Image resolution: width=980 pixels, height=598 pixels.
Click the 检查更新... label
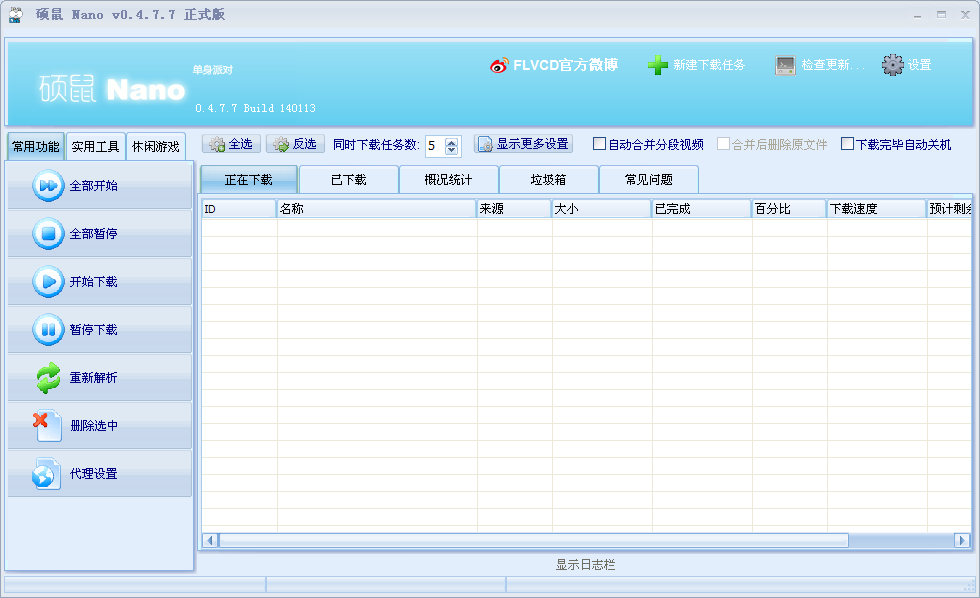(832, 65)
